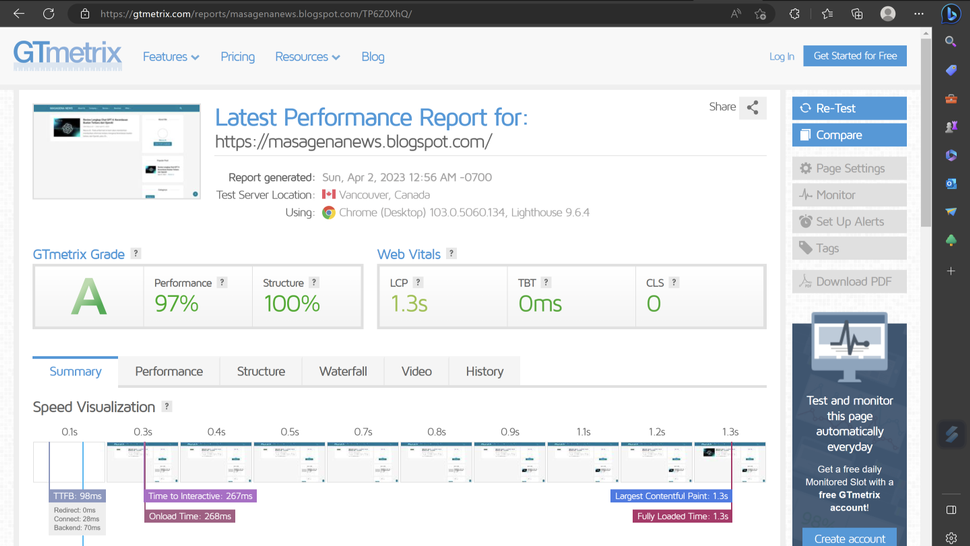Open Bing chat sidebar icon

coord(951,14)
